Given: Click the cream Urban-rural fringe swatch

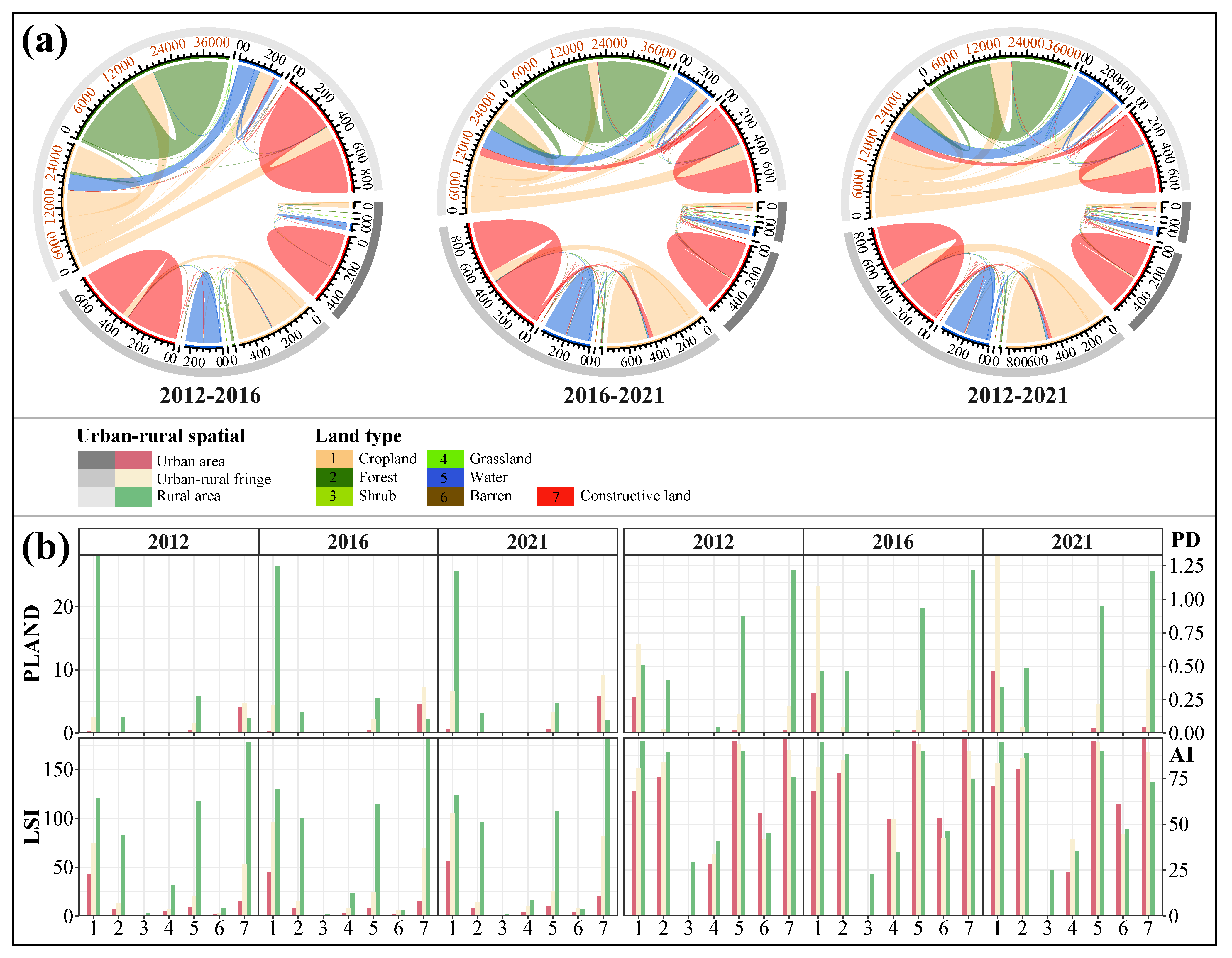Looking at the screenshot, I should pyautogui.click(x=133, y=478).
